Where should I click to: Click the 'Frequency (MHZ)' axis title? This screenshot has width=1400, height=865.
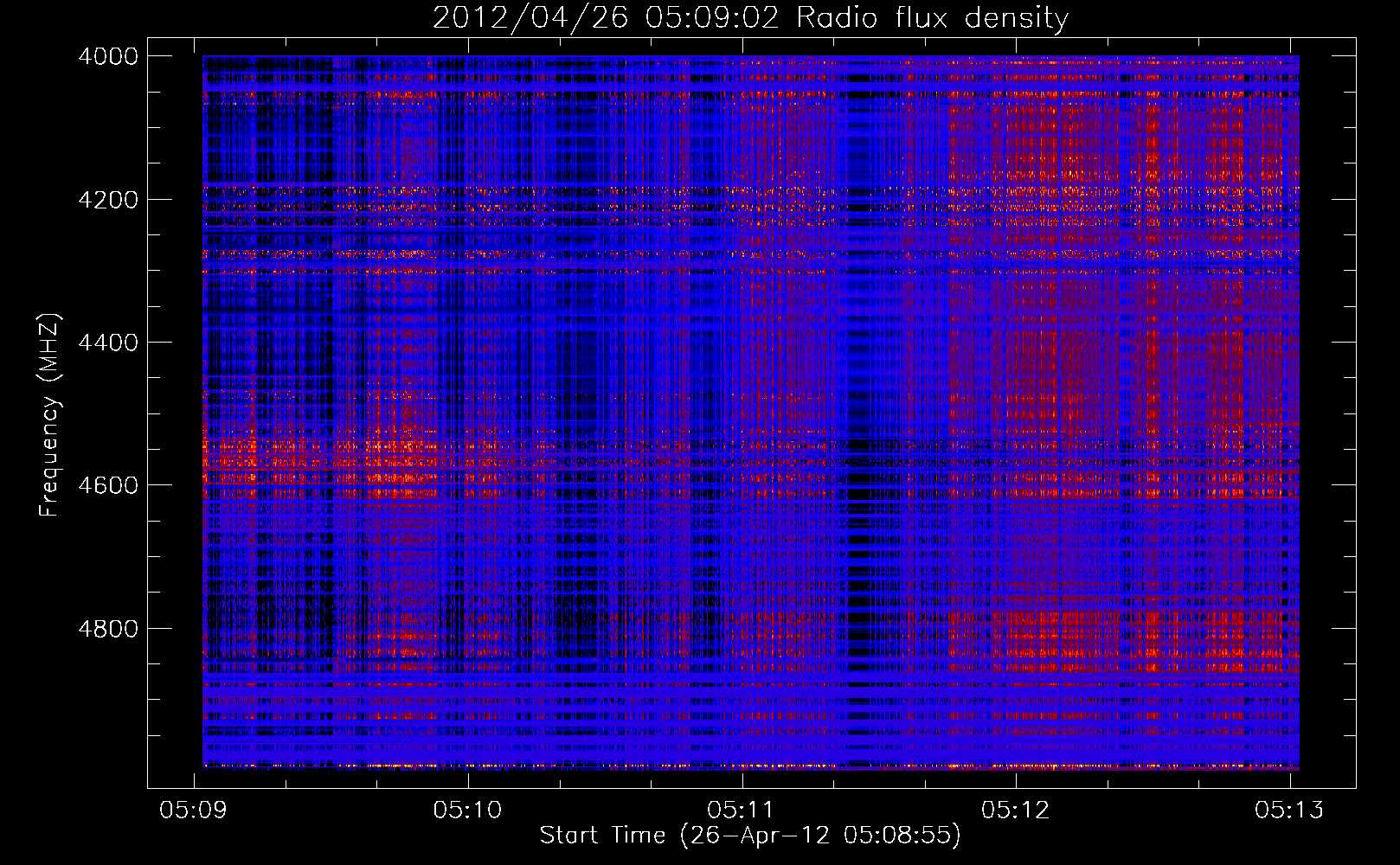click(x=50, y=414)
